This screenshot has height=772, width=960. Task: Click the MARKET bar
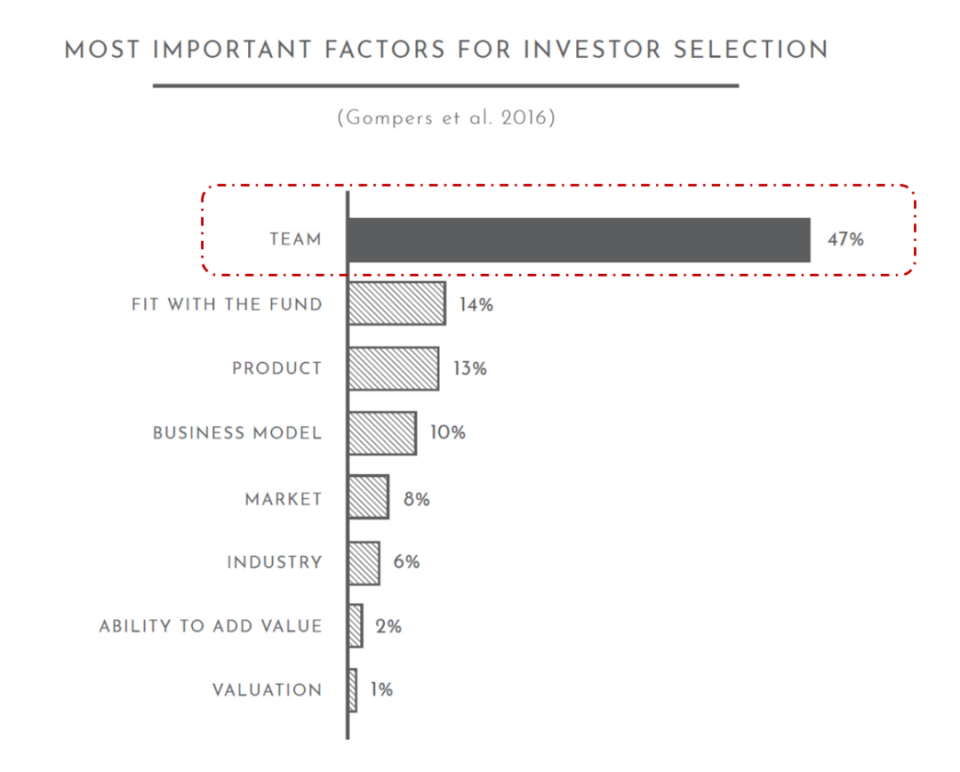(x=369, y=497)
